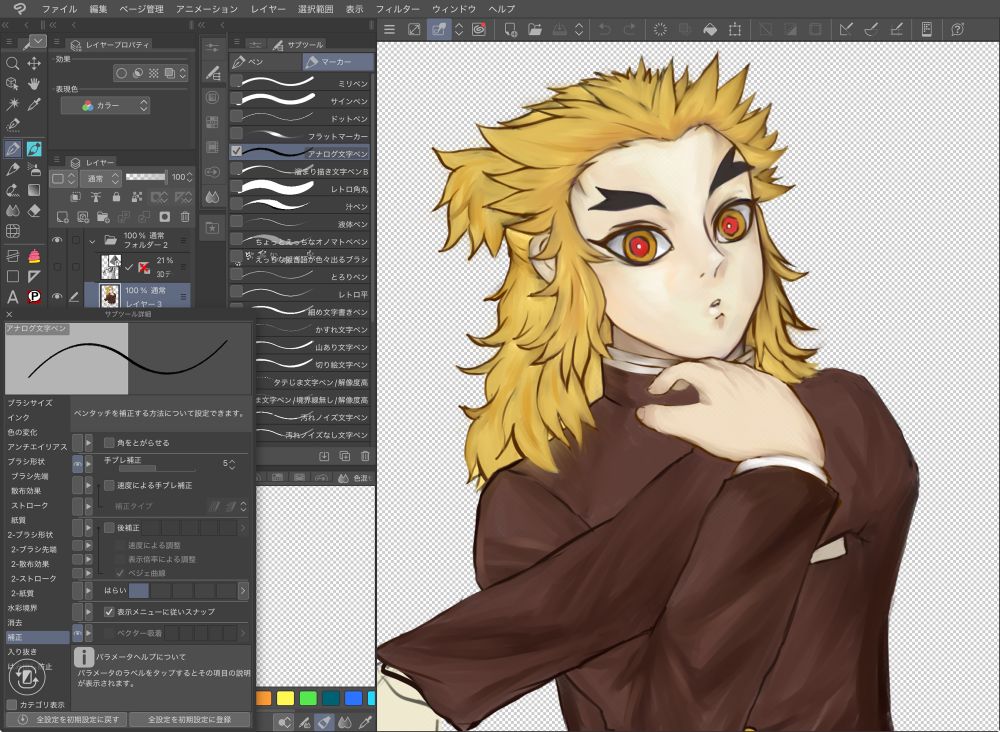Open the ファイル menu

point(59,9)
